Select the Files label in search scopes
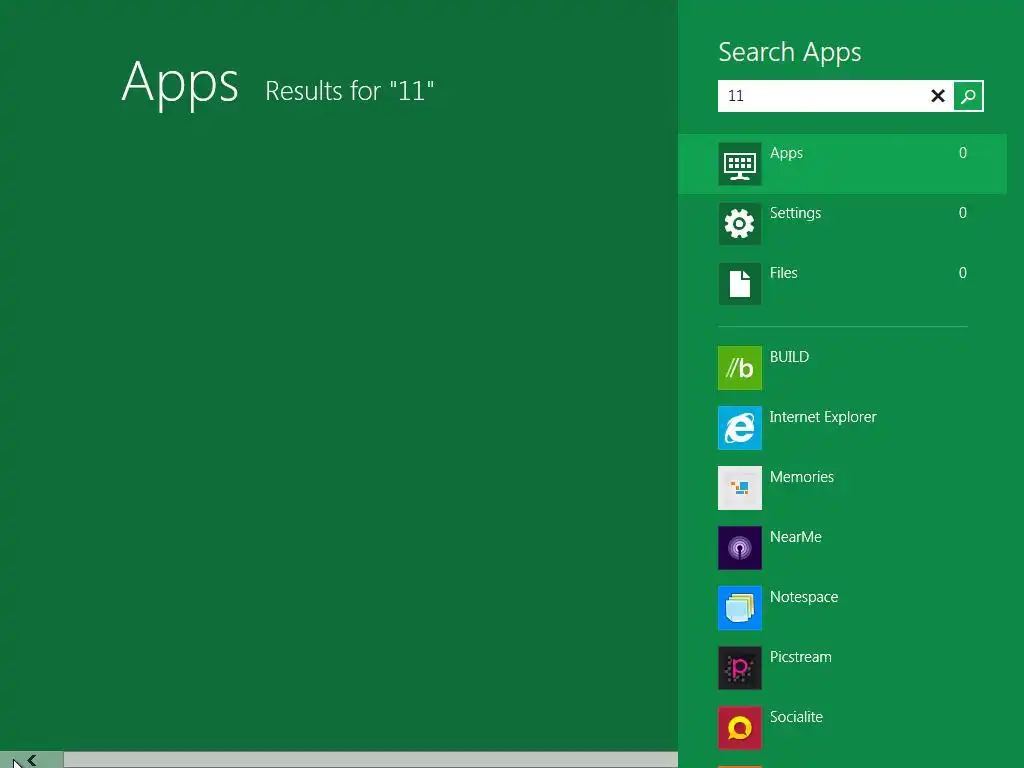1024x768 pixels. pyautogui.click(x=783, y=273)
